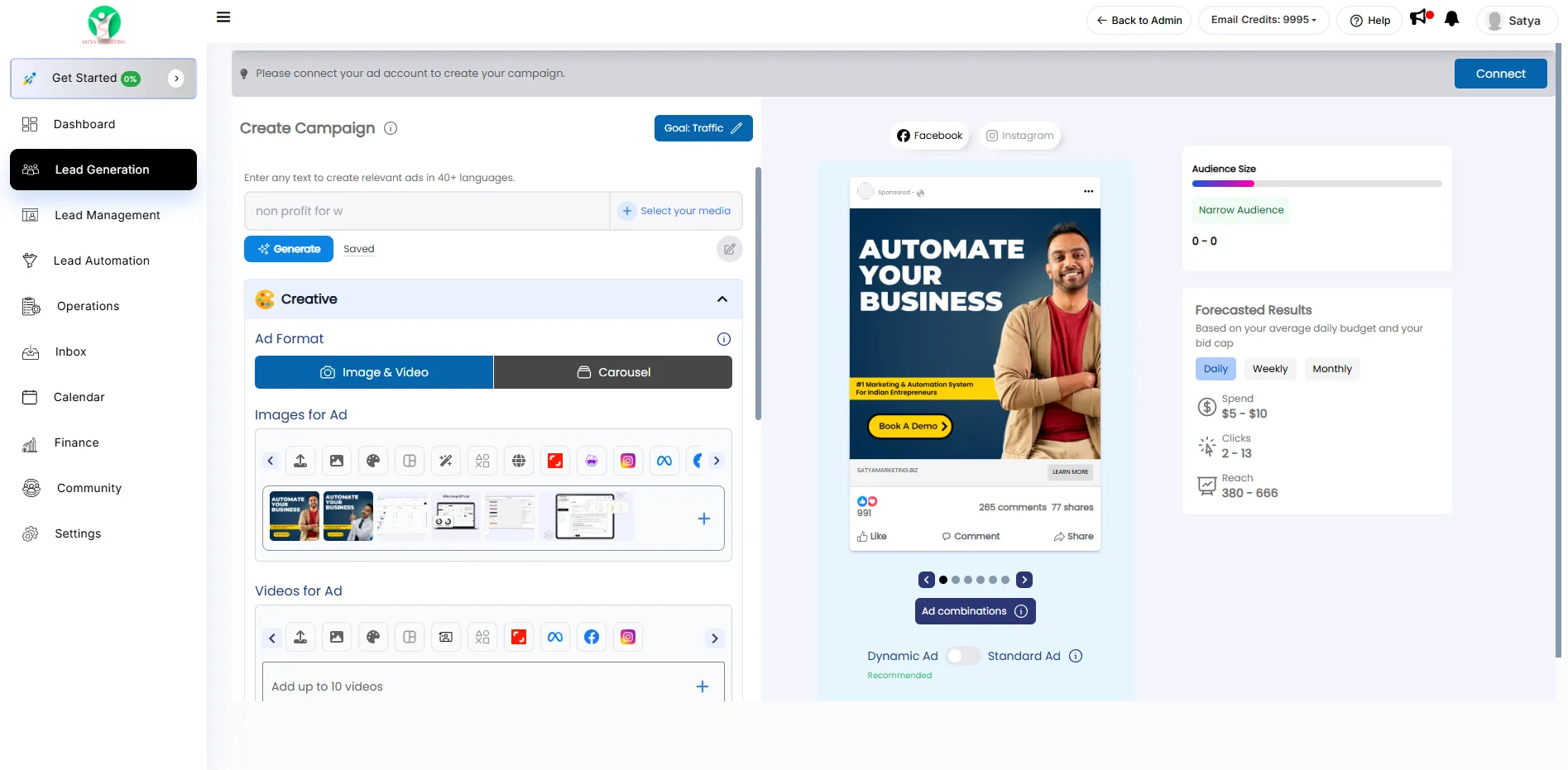Select Weekly forecast tab
This screenshot has height=770, width=1568.
click(x=1269, y=369)
